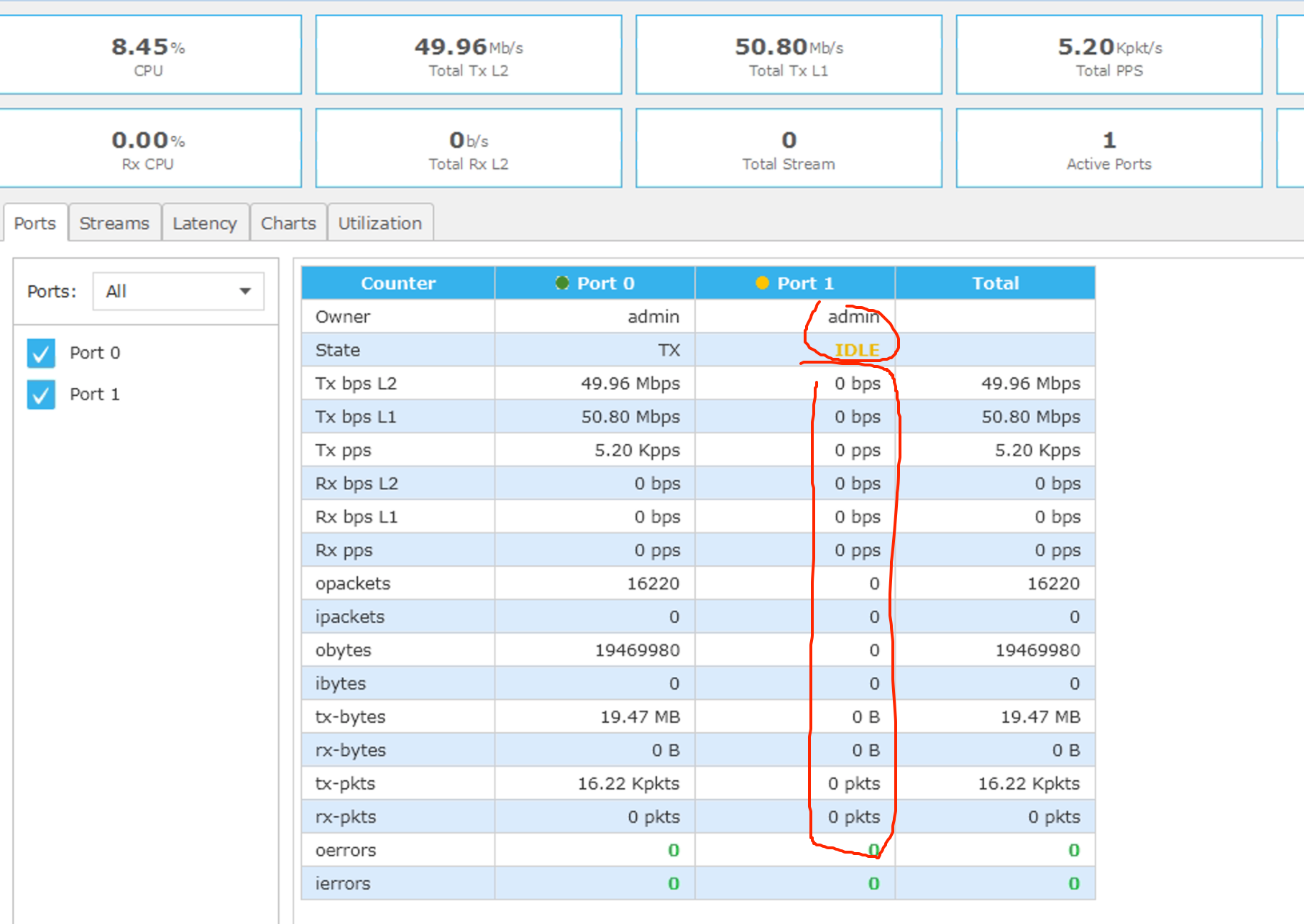View the Charts tab
Screen dimensions: 1304x924
[288, 223]
